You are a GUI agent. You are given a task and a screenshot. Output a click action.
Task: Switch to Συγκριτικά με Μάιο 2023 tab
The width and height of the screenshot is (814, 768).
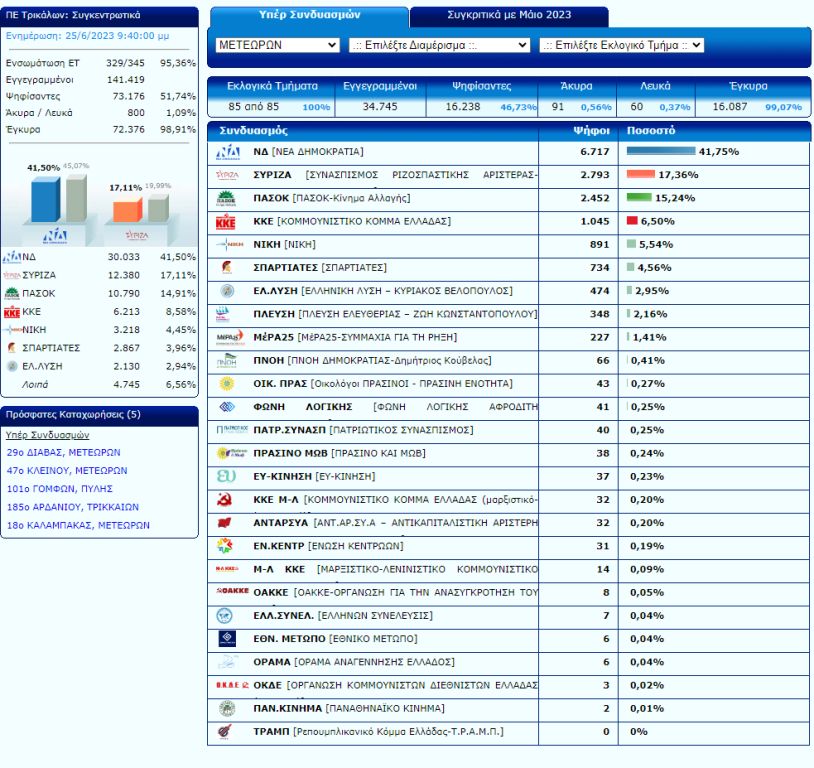click(509, 15)
